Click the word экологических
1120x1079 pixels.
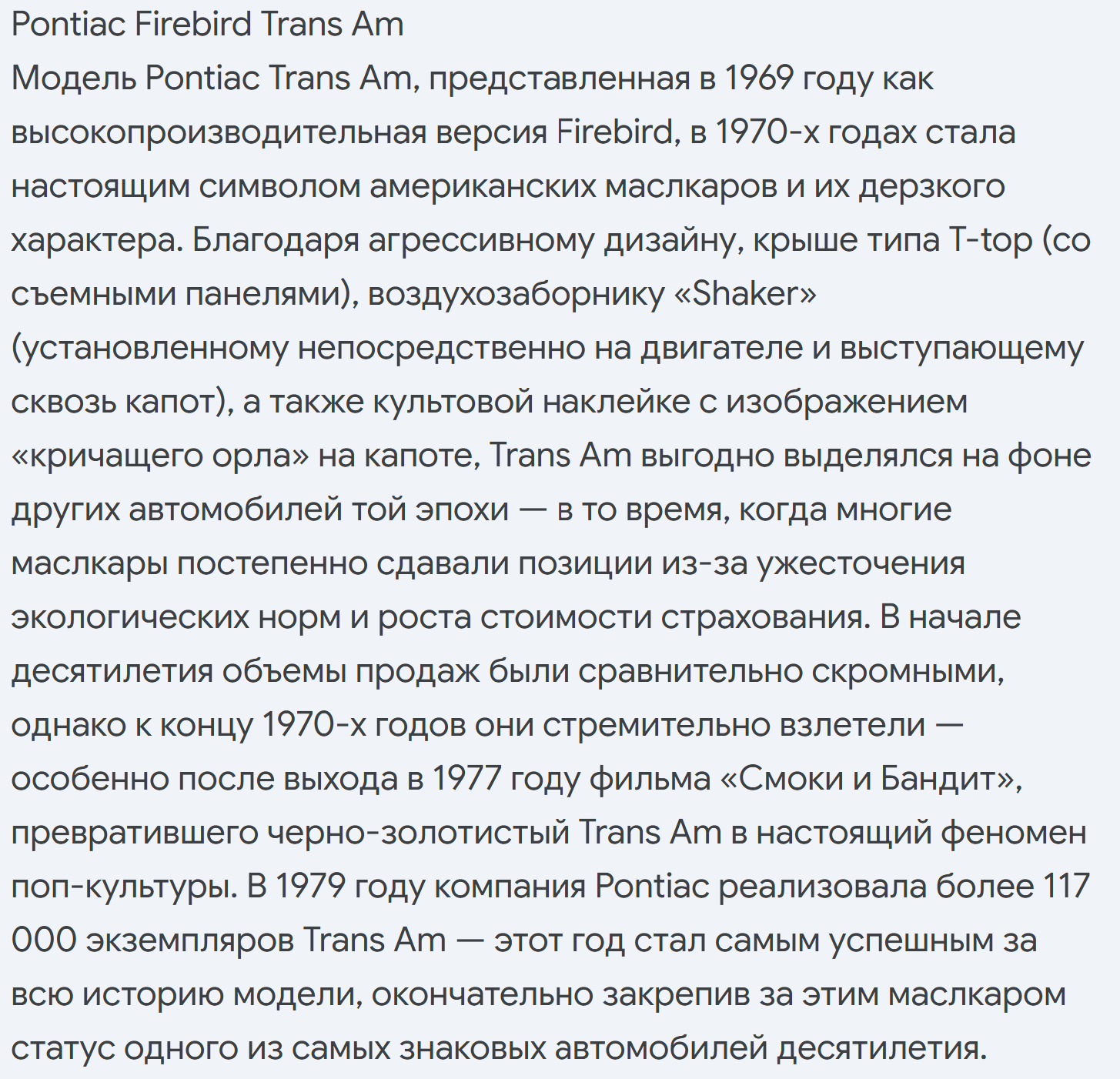[x=131, y=617]
